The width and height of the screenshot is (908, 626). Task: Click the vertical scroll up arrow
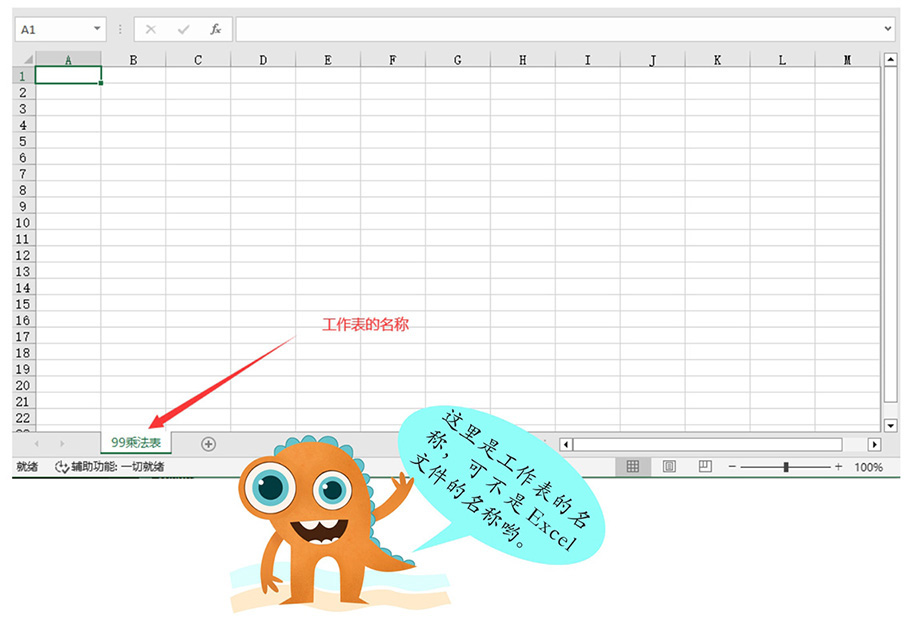(890, 59)
